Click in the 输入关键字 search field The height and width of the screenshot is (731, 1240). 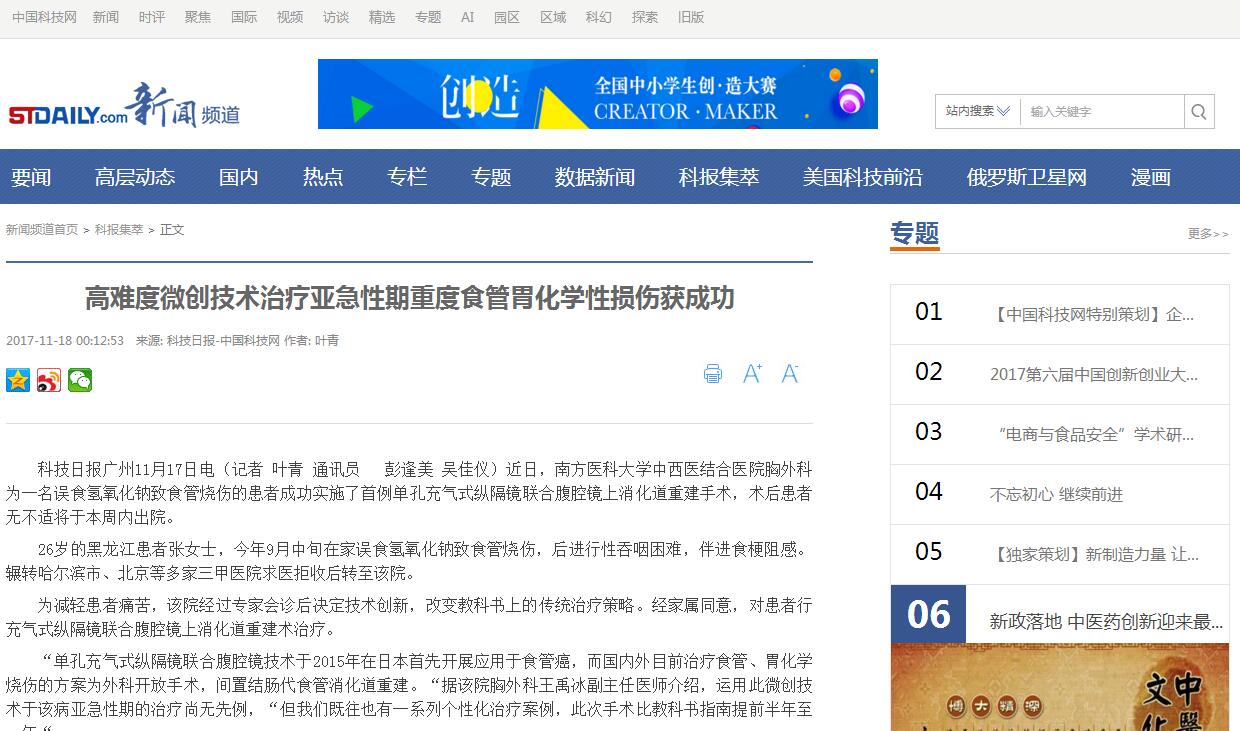click(x=1100, y=112)
